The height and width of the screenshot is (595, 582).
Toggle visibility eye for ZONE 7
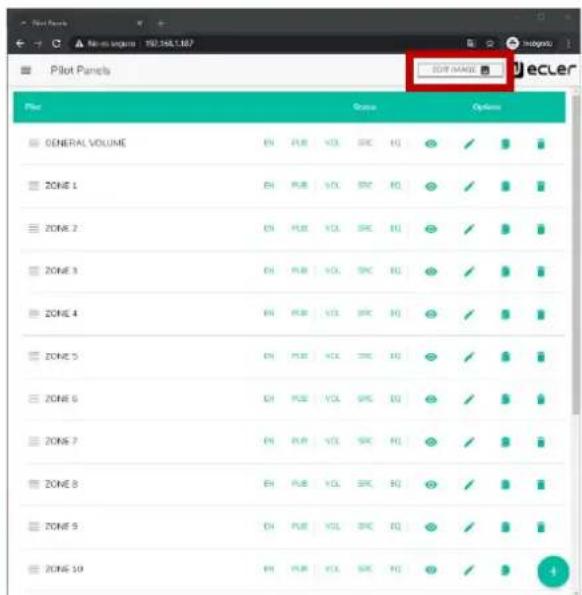pyautogui.click(x=431, y=442)
